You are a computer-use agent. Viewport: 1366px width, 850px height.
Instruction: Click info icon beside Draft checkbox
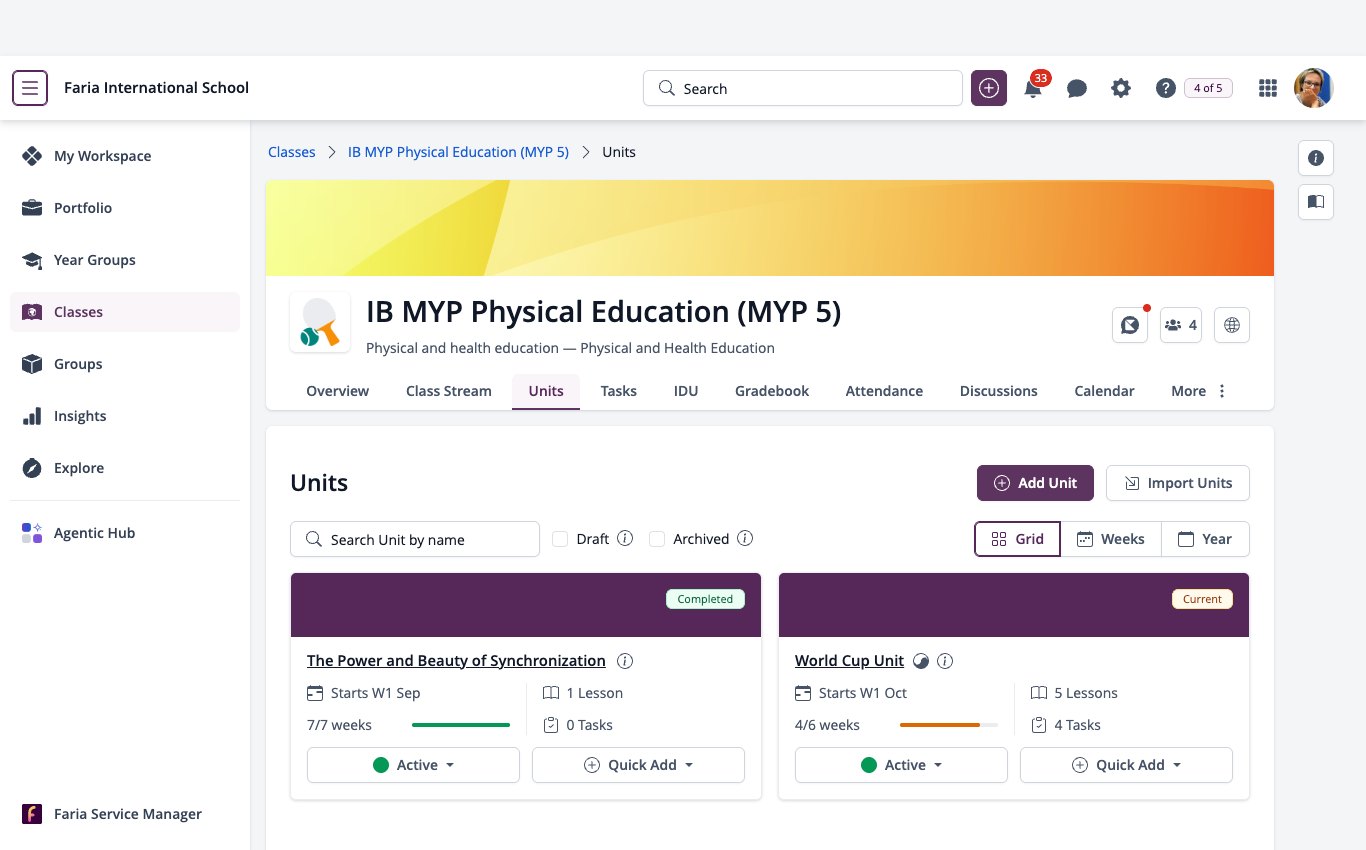625,538
